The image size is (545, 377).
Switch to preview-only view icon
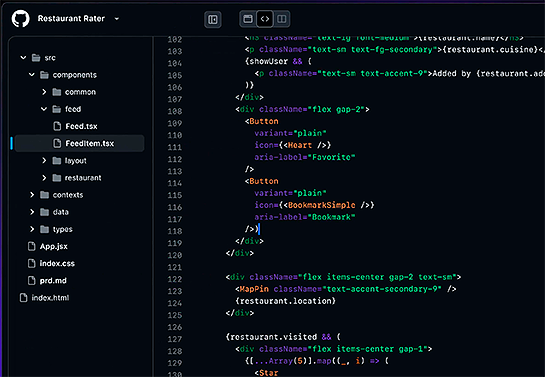[x=248, y=19]
